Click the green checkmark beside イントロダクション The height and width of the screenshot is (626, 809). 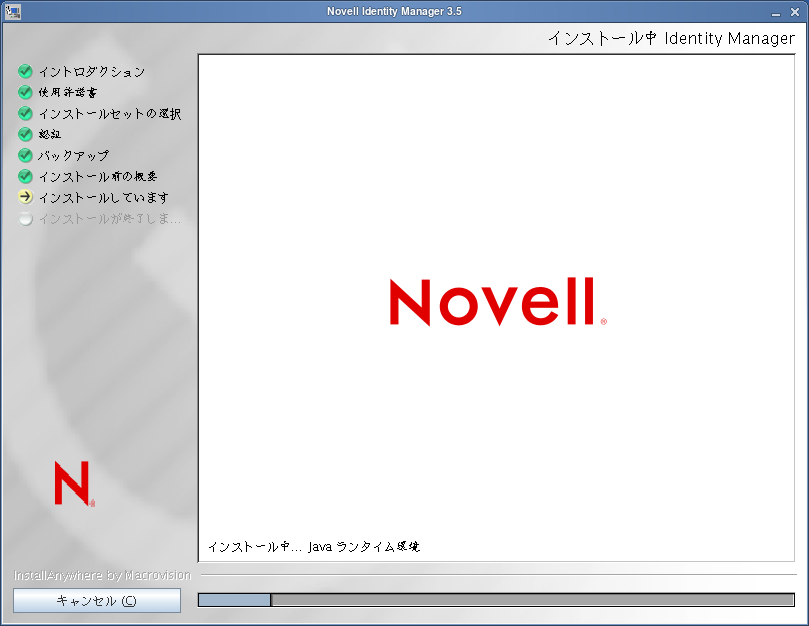tap(25, 72)
